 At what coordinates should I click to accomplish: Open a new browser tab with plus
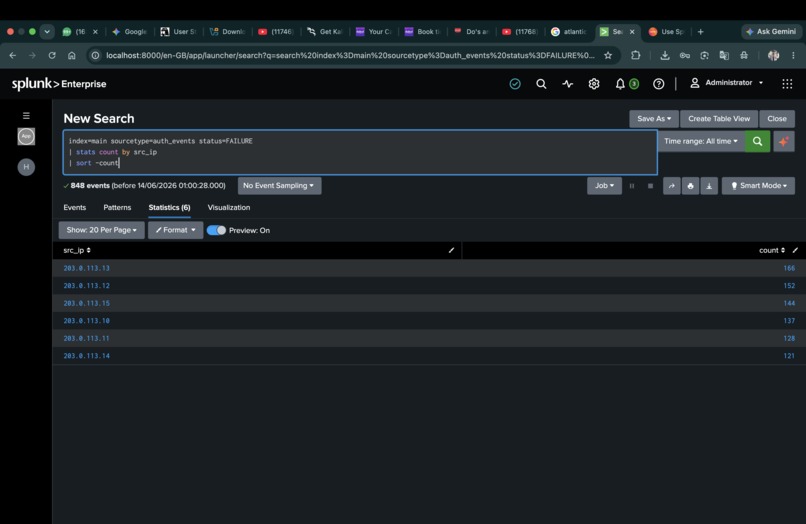[700, 32]
